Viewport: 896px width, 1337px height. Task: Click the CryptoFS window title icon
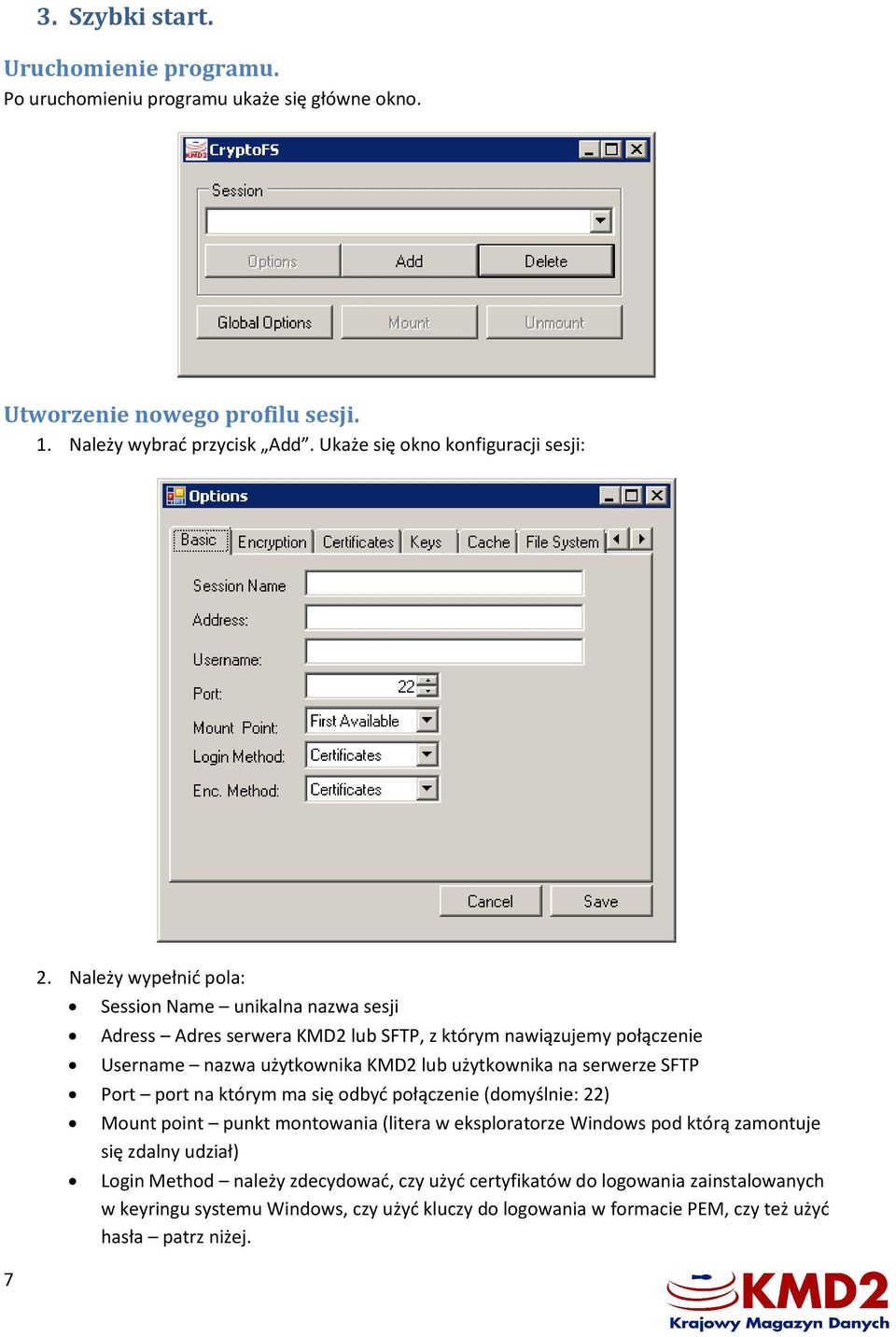coord(196,149)
